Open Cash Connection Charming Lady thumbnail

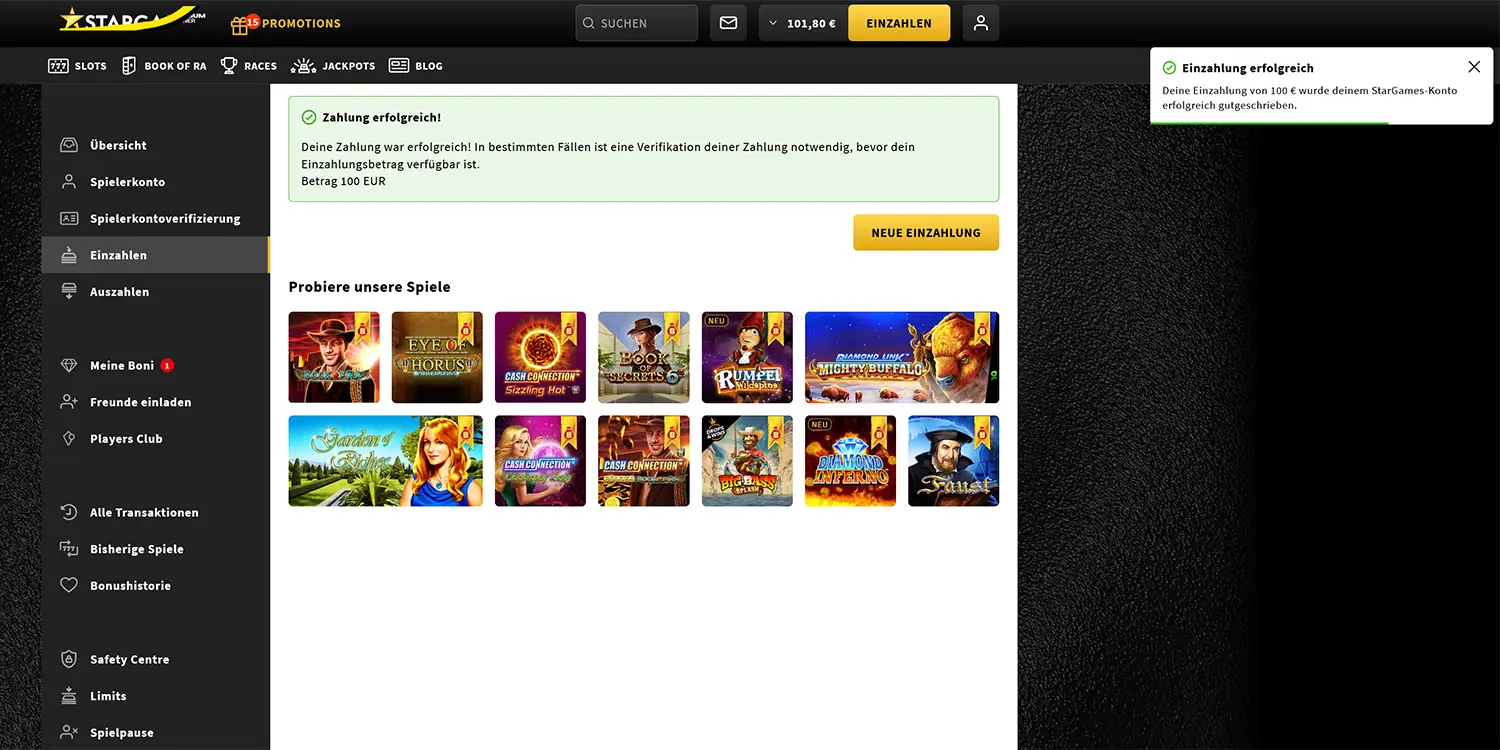coord(540,461)
